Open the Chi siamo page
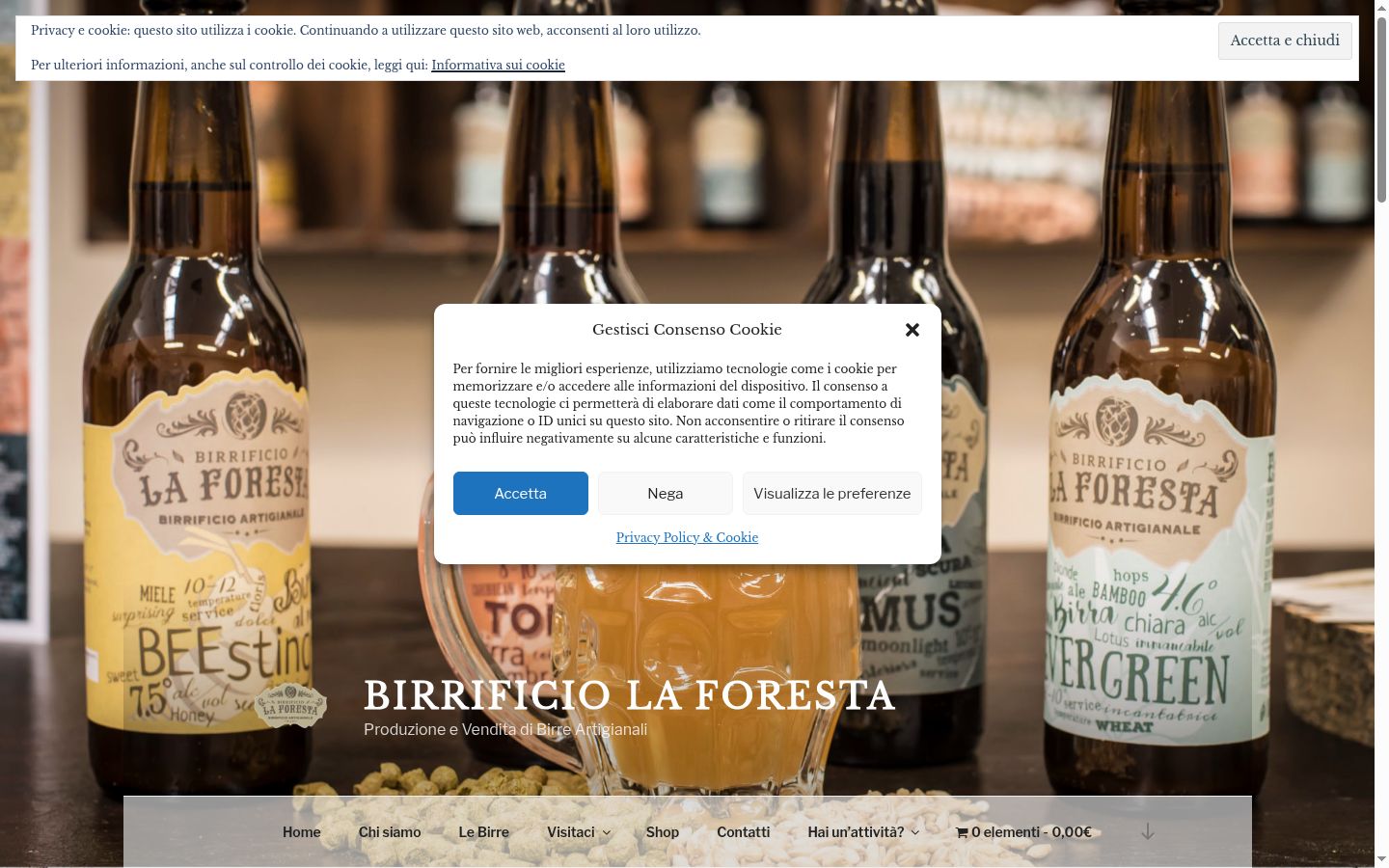This screenshot has width=1389, height=868. (x=390, y=832)
